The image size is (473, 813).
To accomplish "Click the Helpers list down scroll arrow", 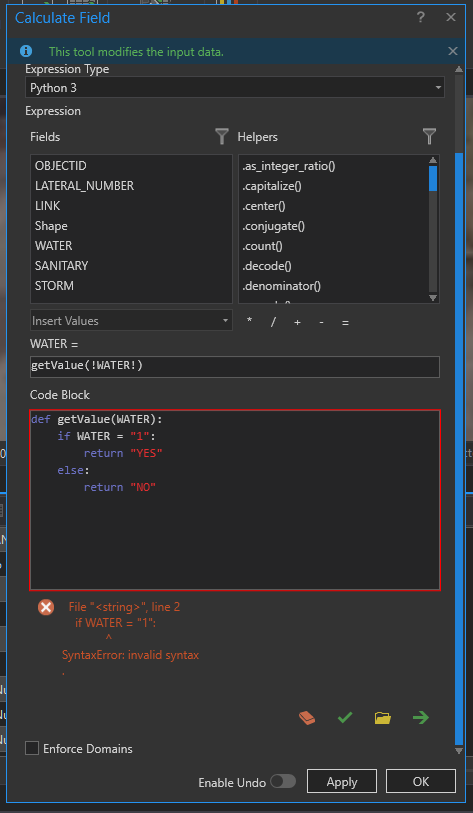I will 433,298.
